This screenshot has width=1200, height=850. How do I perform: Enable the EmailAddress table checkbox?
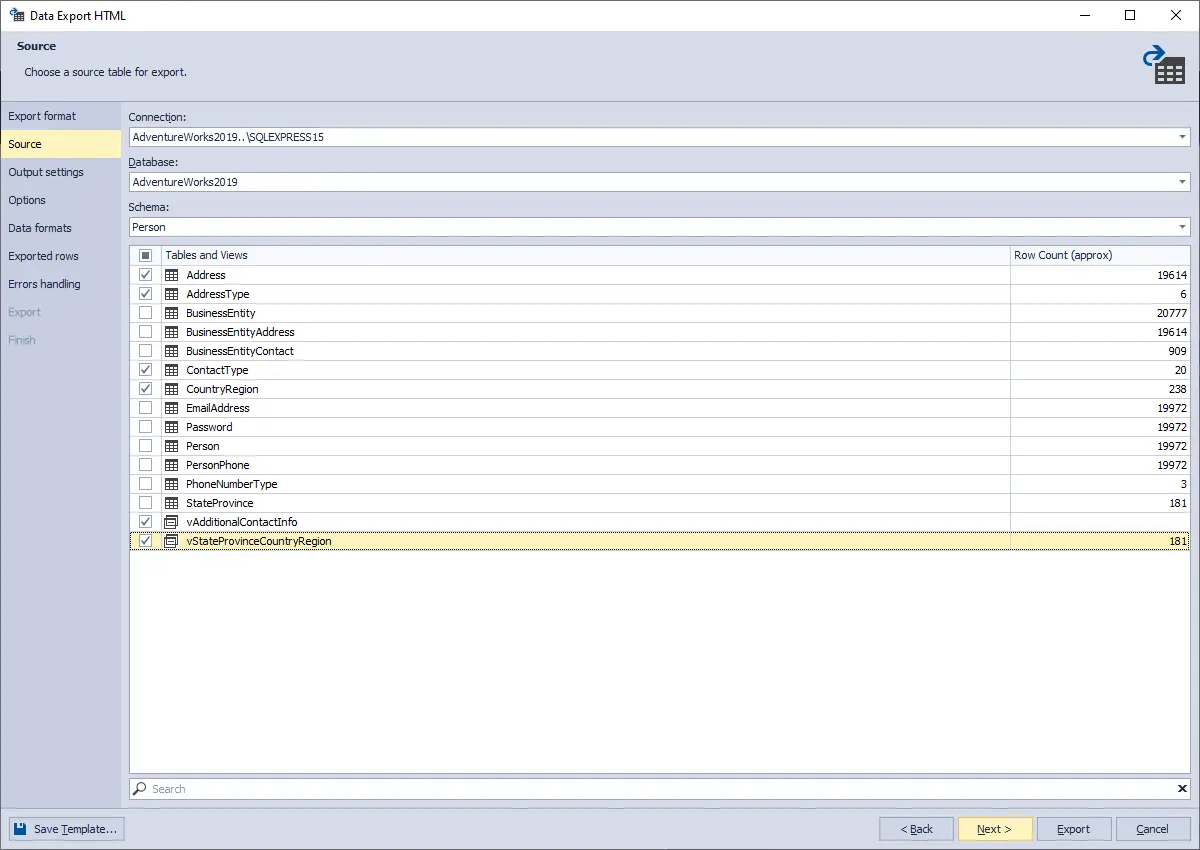click(145, 407)
